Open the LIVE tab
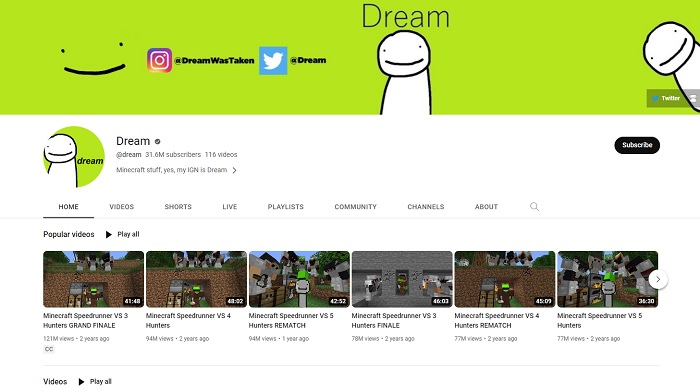The width and height of the screenshot is (700, 392). pyautogui.click(x=229, y=207)
